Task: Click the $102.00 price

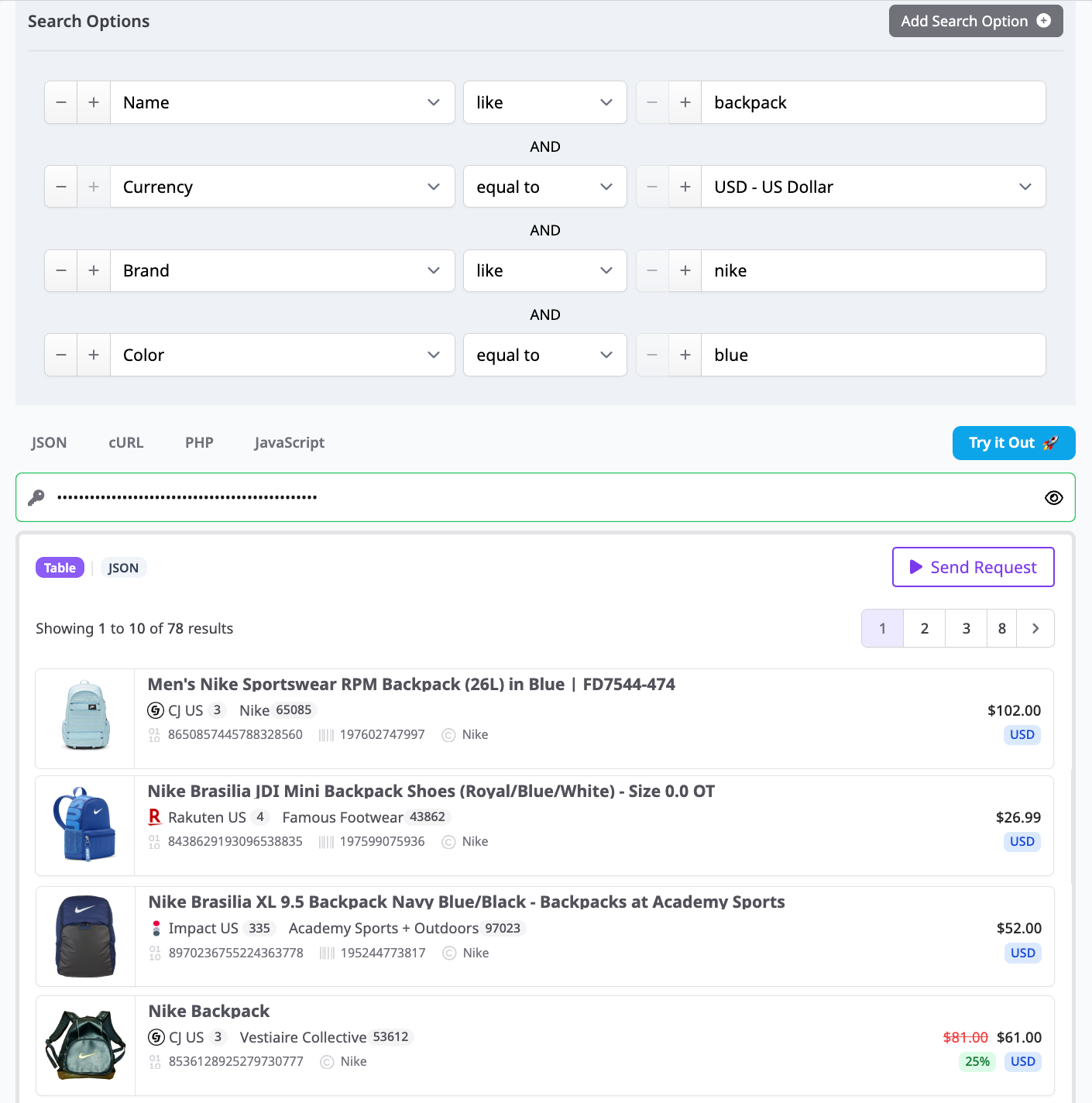Action: pos(1014,710)
